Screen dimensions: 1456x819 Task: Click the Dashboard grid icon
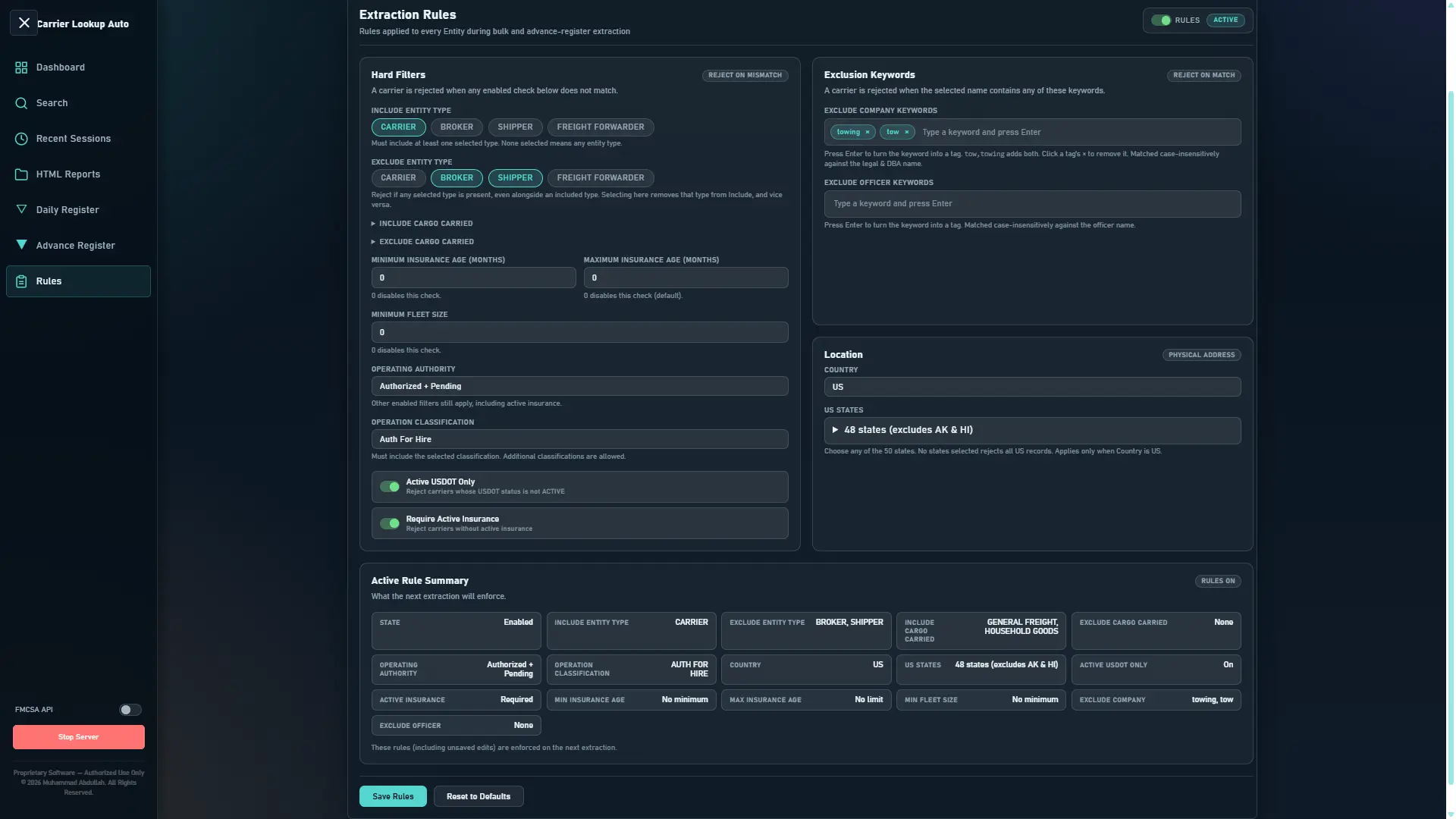21,67
